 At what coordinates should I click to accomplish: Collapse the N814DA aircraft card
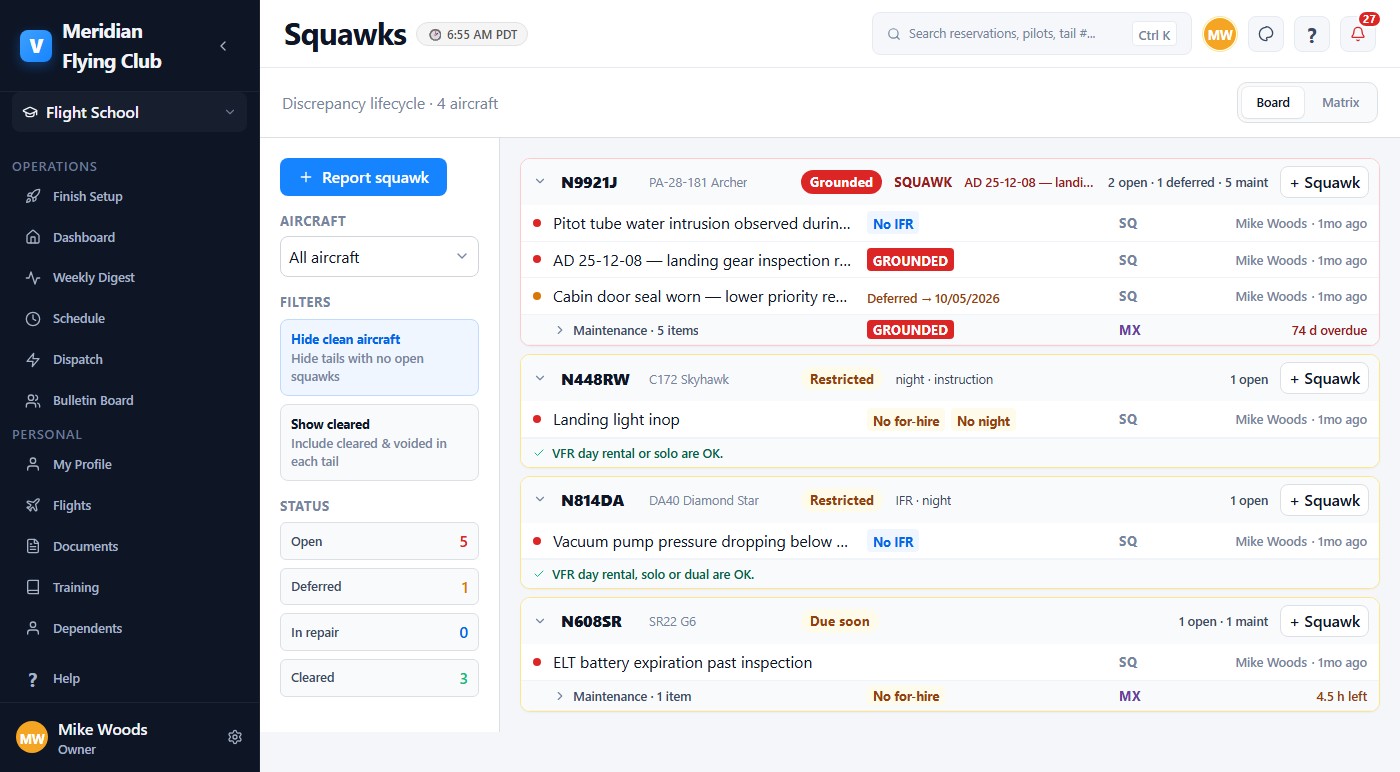pos(540,501)
